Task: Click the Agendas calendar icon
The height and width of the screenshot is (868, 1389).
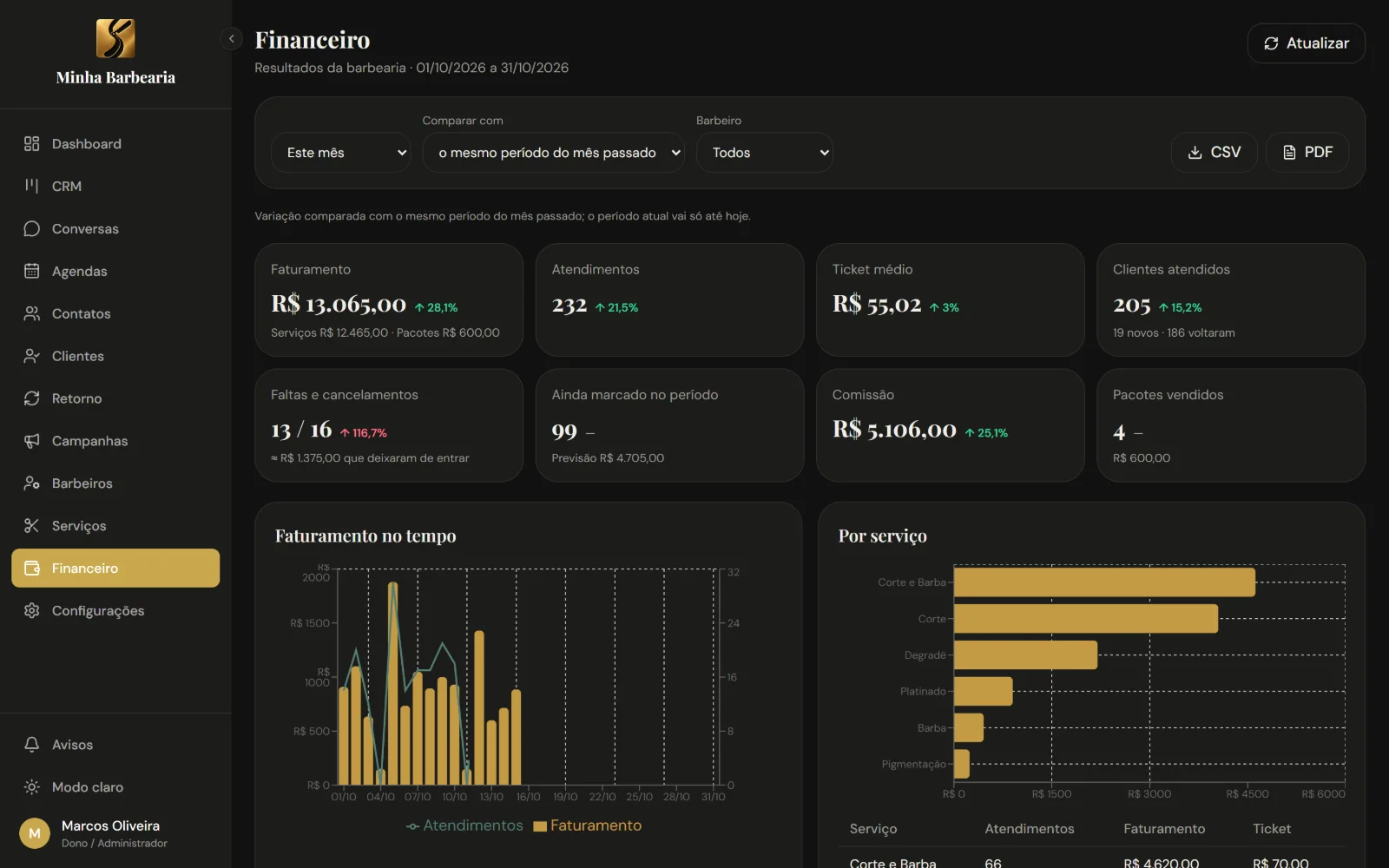Action: [x=32, y=271]
